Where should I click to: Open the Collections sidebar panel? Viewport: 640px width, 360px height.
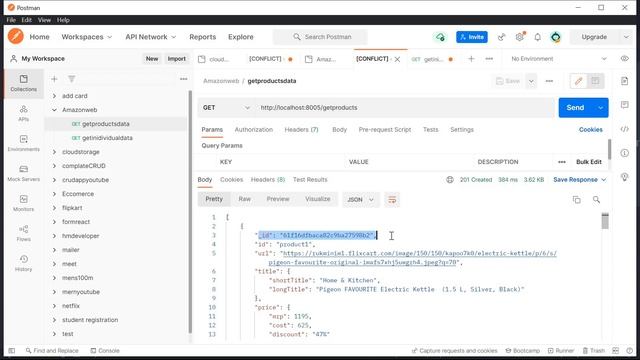(x=23, y=83)
